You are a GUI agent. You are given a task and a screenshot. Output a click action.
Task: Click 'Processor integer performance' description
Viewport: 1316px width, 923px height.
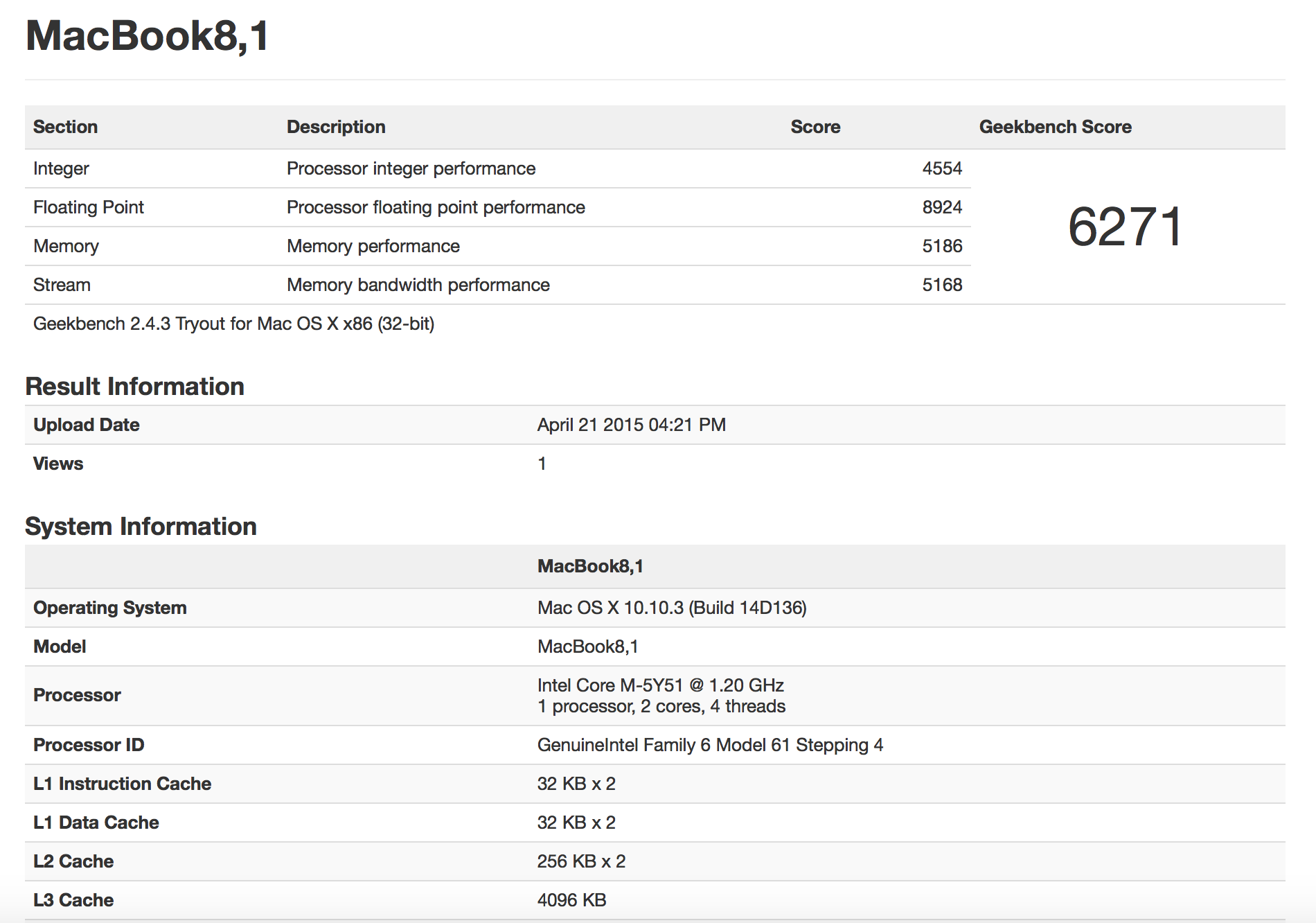(411, 168)
